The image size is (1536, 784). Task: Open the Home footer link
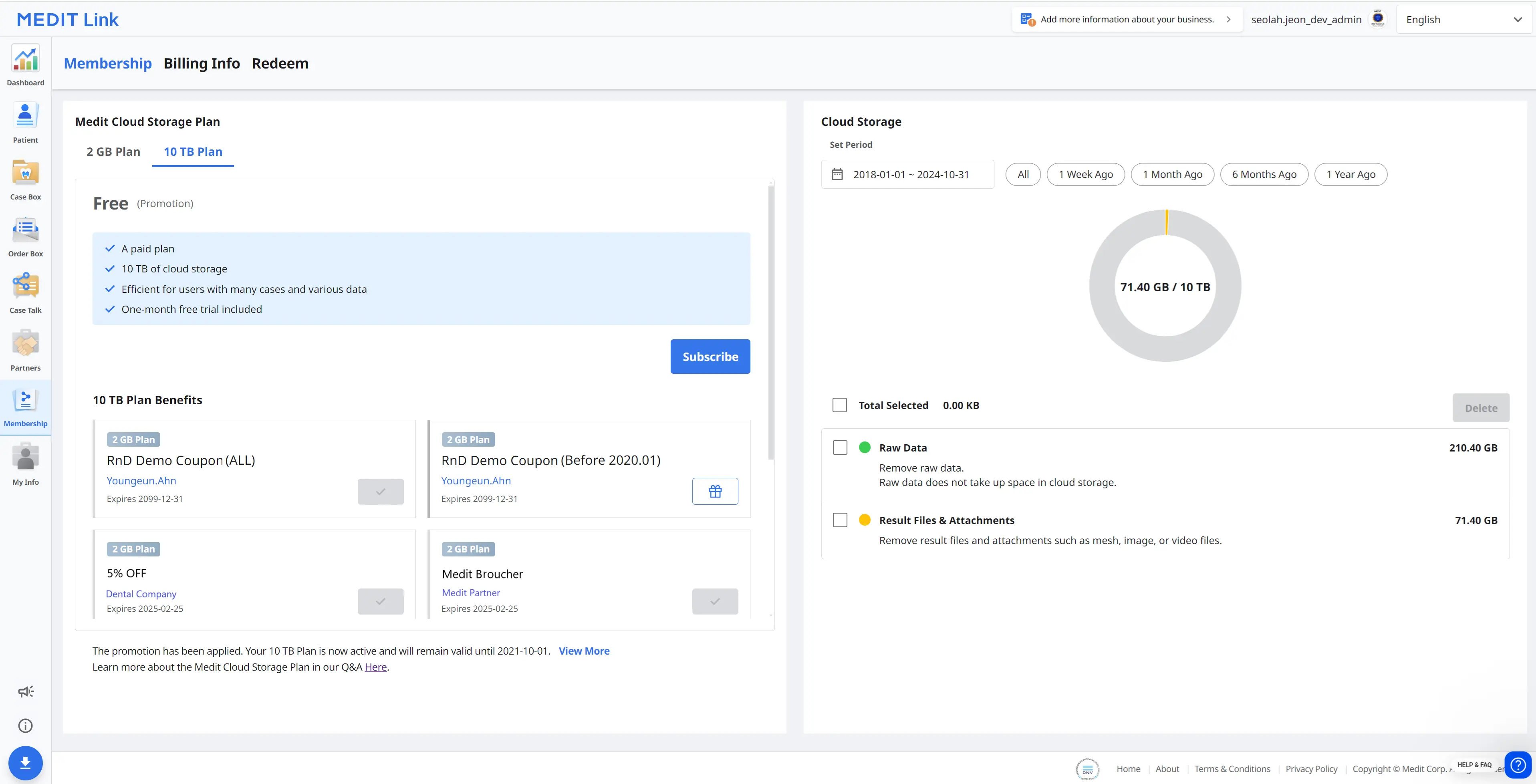point(1128,768)
